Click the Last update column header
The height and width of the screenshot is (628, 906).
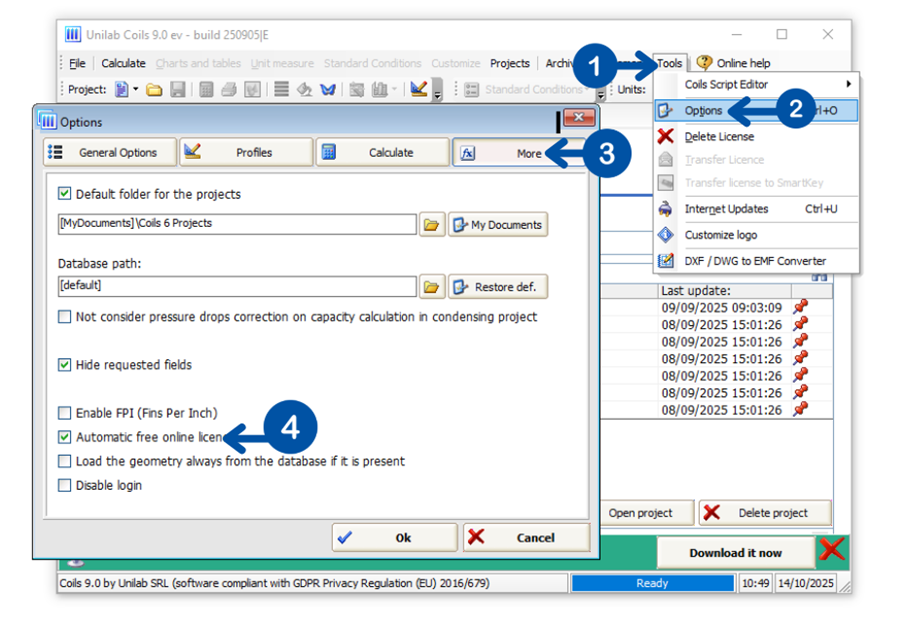point(725,291)
